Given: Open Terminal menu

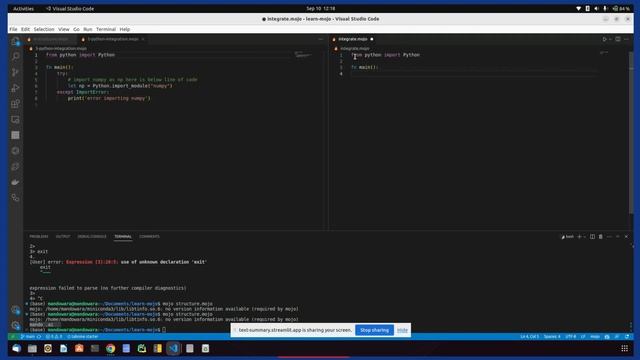Looking at the screenshot, I should (106, 29).
